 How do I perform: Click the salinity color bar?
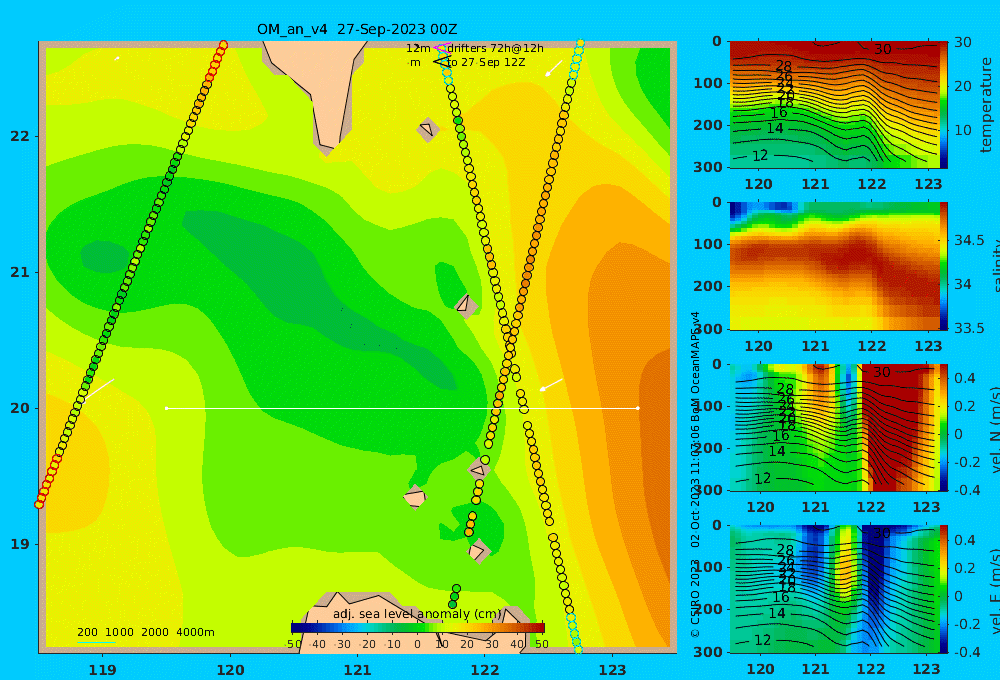[943, 266]
